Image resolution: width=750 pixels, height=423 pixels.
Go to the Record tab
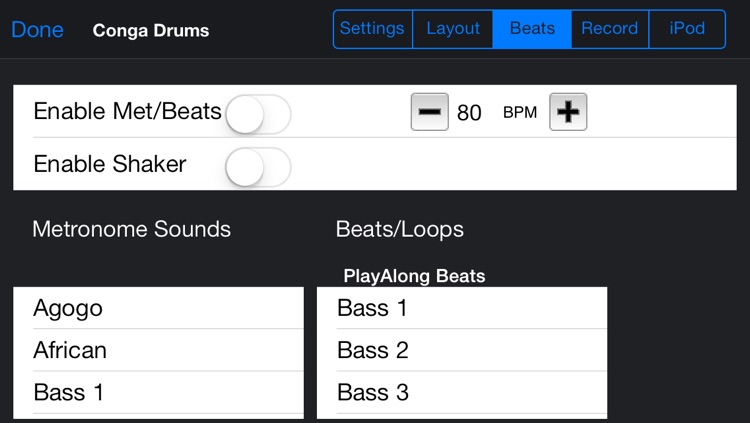coord(610,29)
